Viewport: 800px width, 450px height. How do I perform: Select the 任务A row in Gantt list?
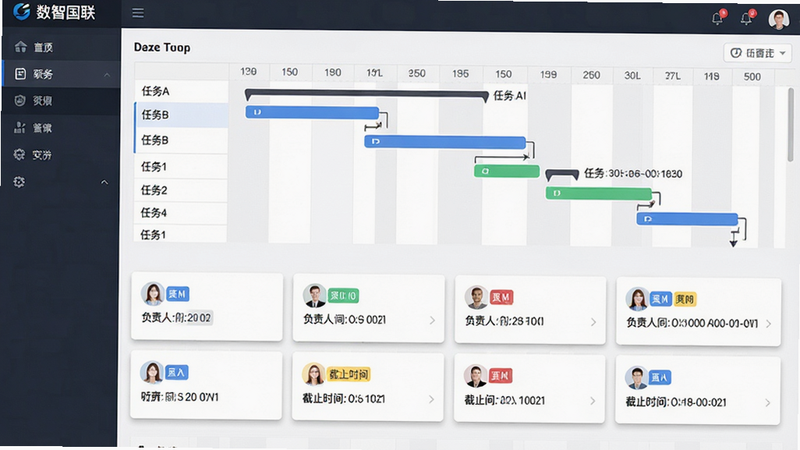(x=181, y=91)
